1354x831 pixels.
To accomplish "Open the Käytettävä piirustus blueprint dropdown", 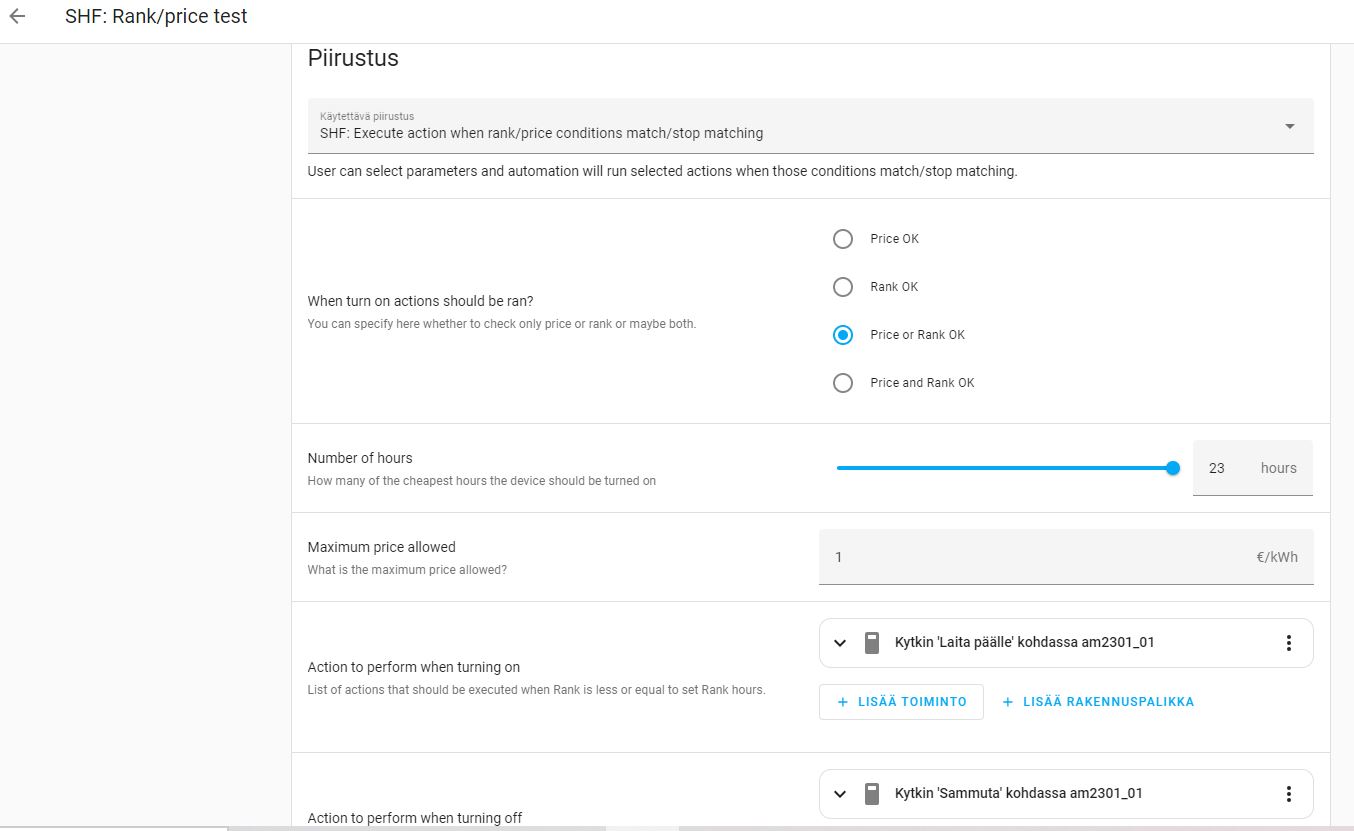I will point(810,126).
